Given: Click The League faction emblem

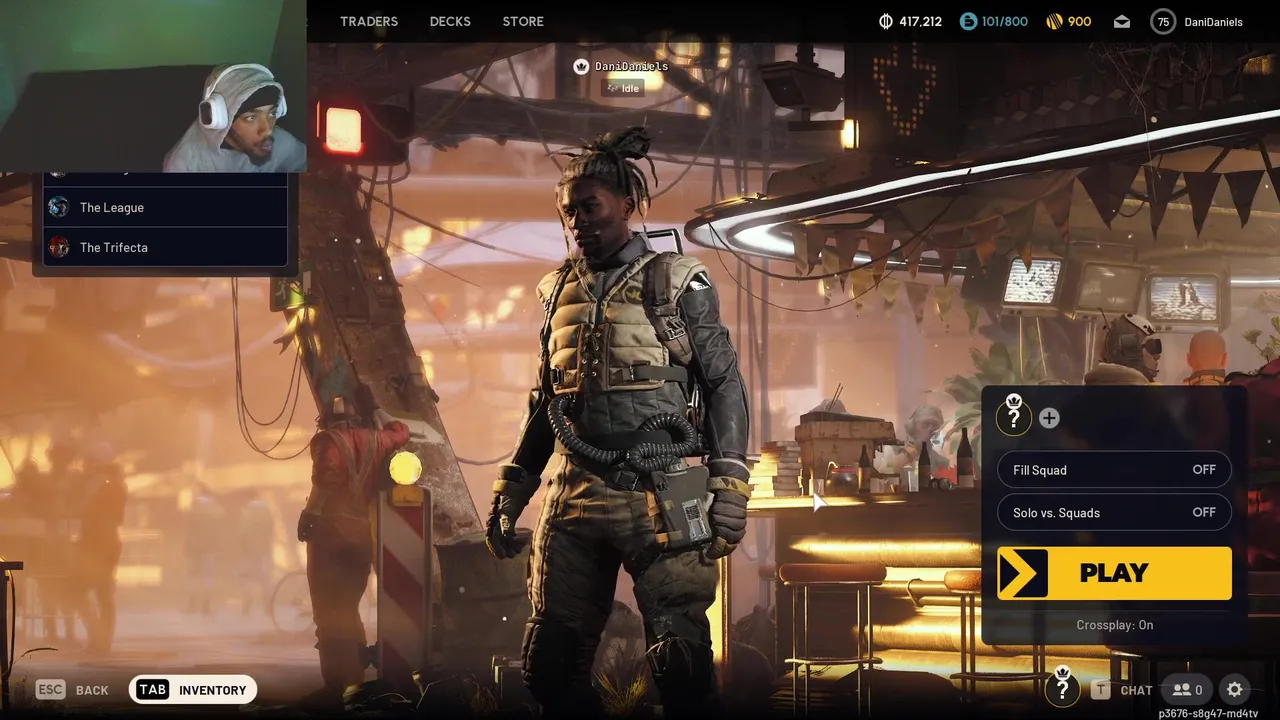Looking at the screenshot, I should click(x=59, y=207).
